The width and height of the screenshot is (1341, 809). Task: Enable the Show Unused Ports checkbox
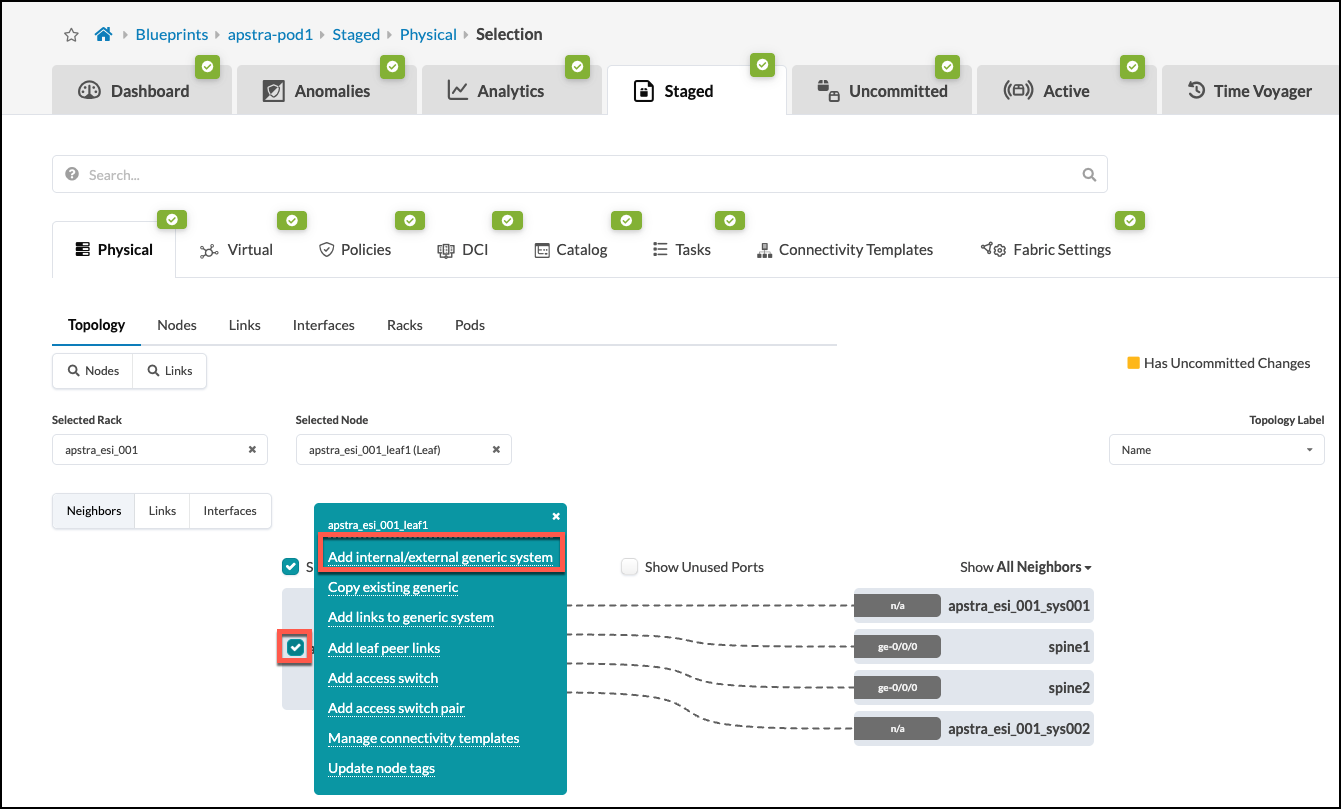(629, 567)
